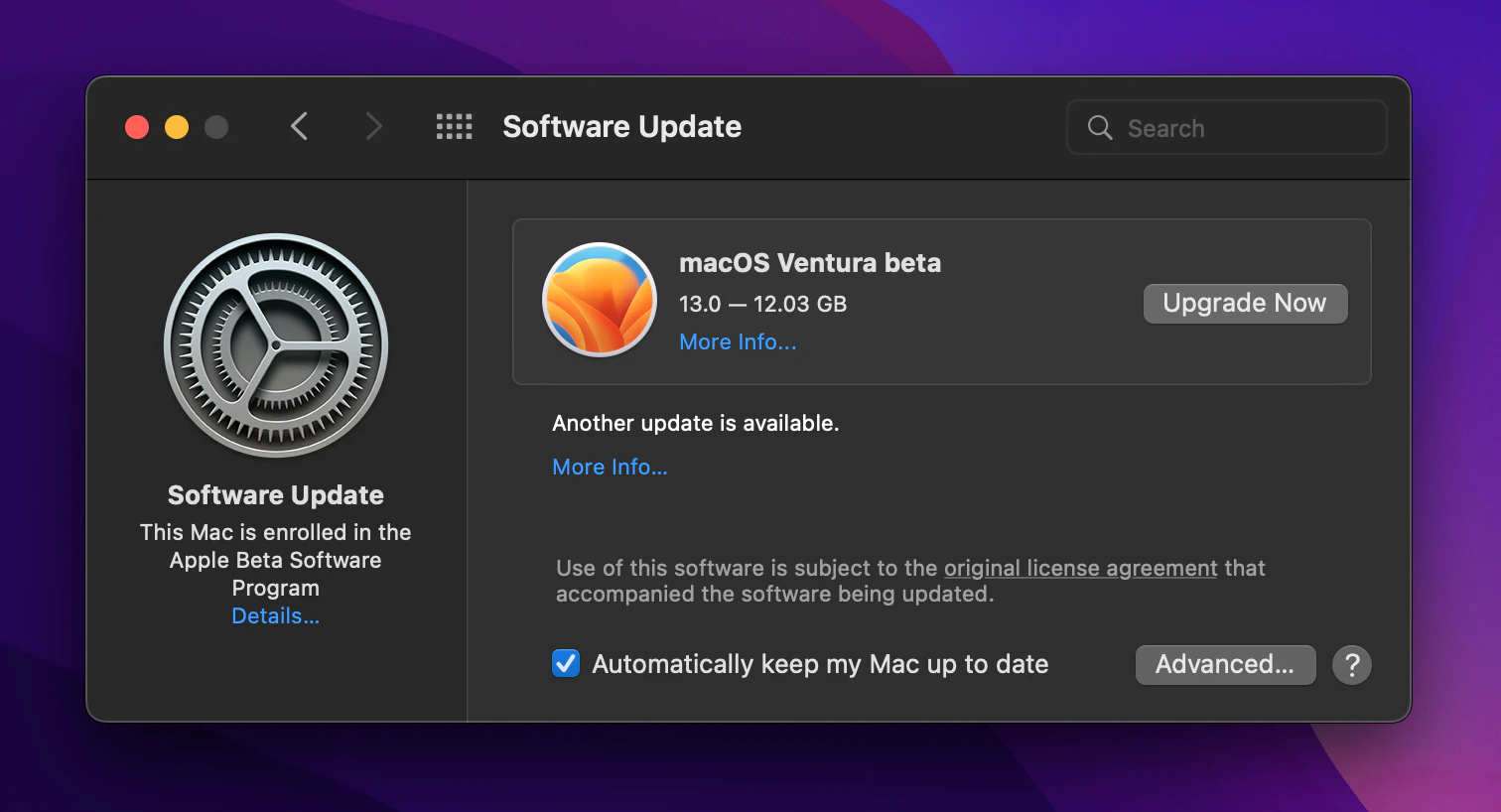Image resolution: width=1501 pixels, height=812 pixels.
Task: Expand More Info for the other available update
Action: (x=610, y=467)
